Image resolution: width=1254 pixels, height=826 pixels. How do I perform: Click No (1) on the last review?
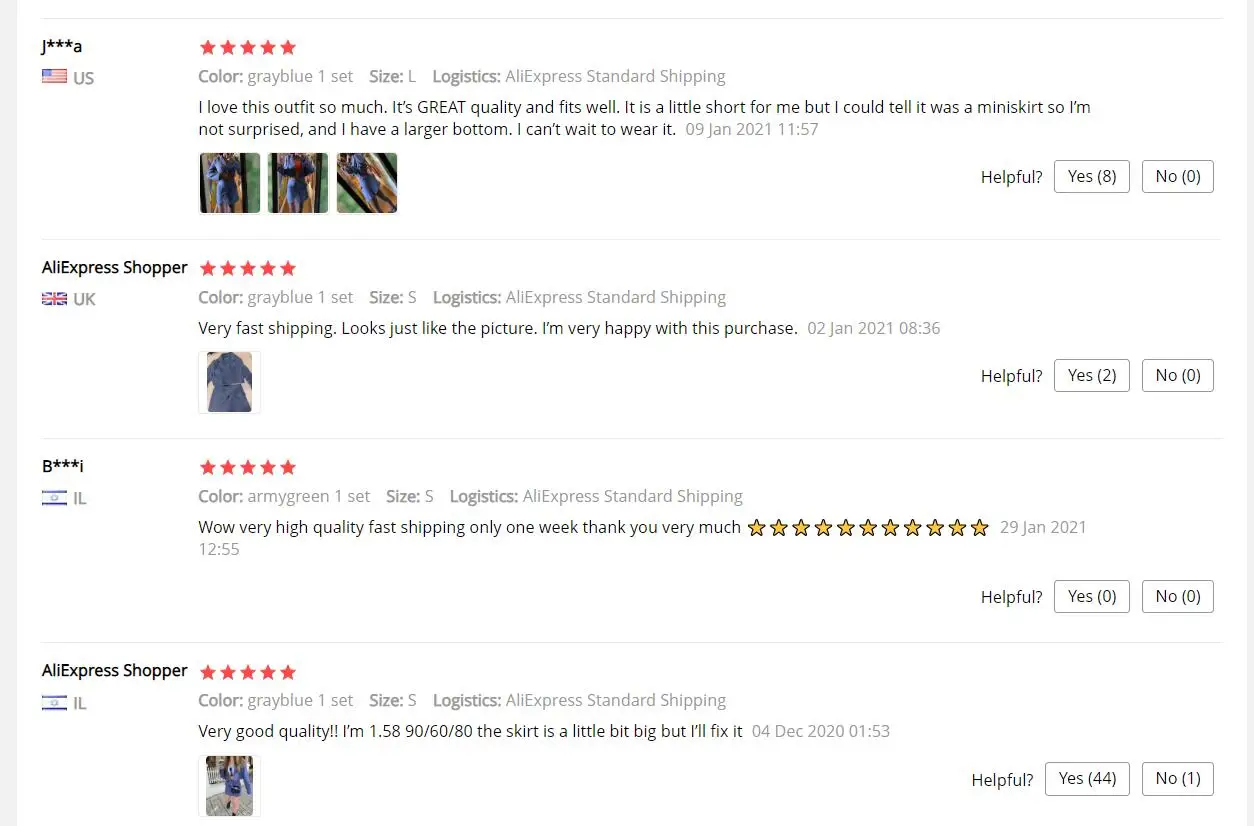(x=1178, y=778)
